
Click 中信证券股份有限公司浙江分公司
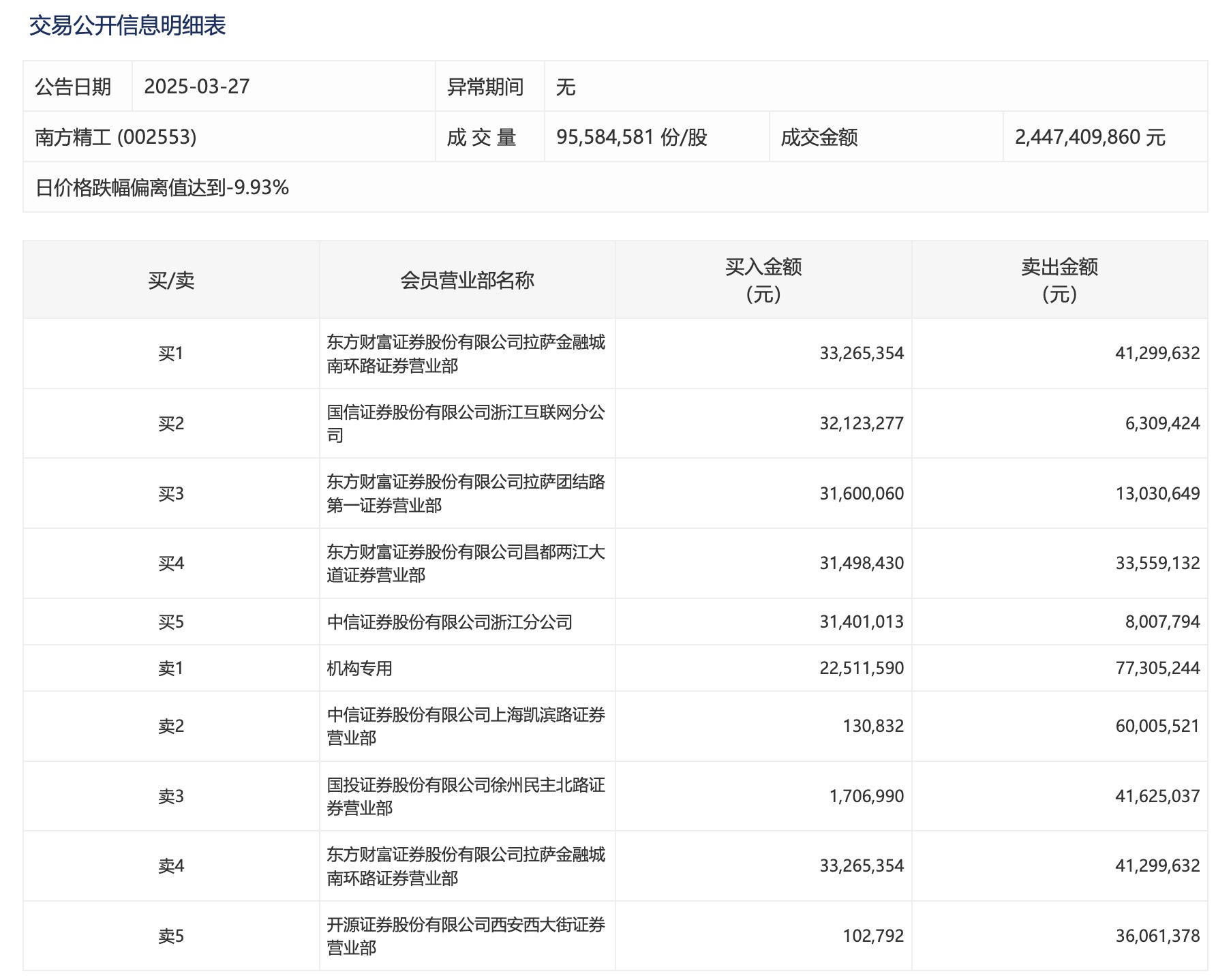tap(449, 622)
